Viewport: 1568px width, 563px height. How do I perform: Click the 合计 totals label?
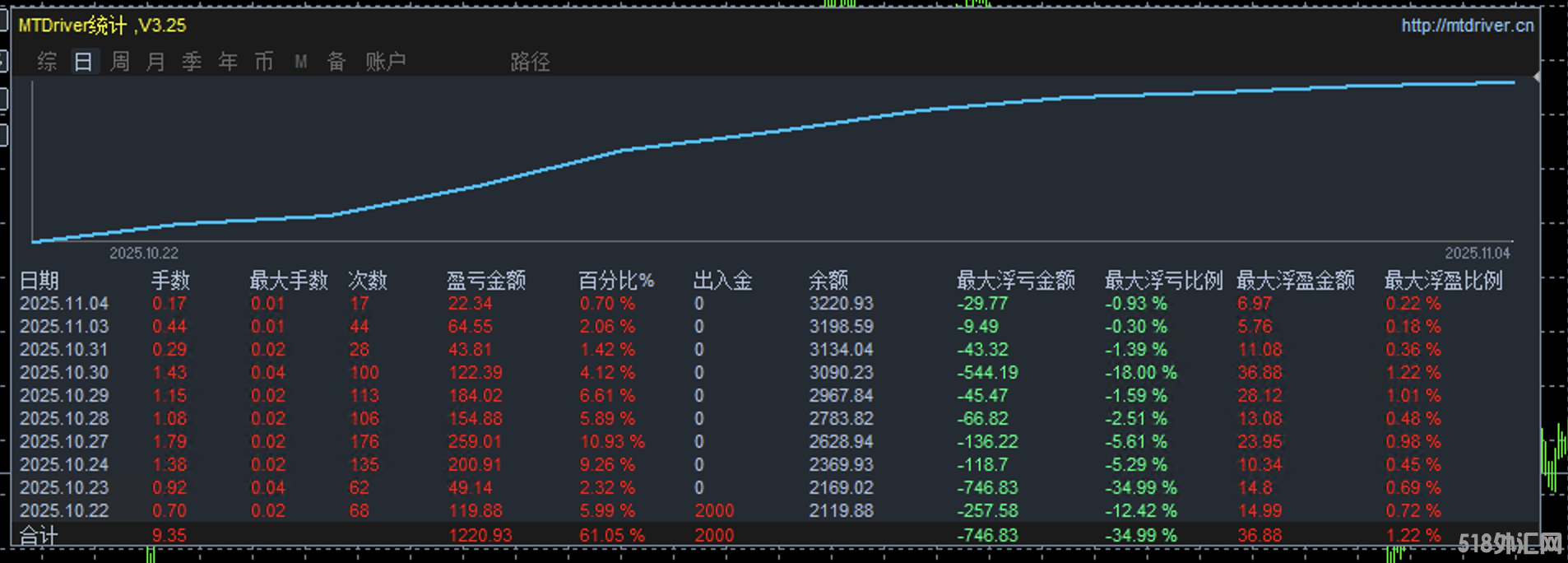(39, 537)
